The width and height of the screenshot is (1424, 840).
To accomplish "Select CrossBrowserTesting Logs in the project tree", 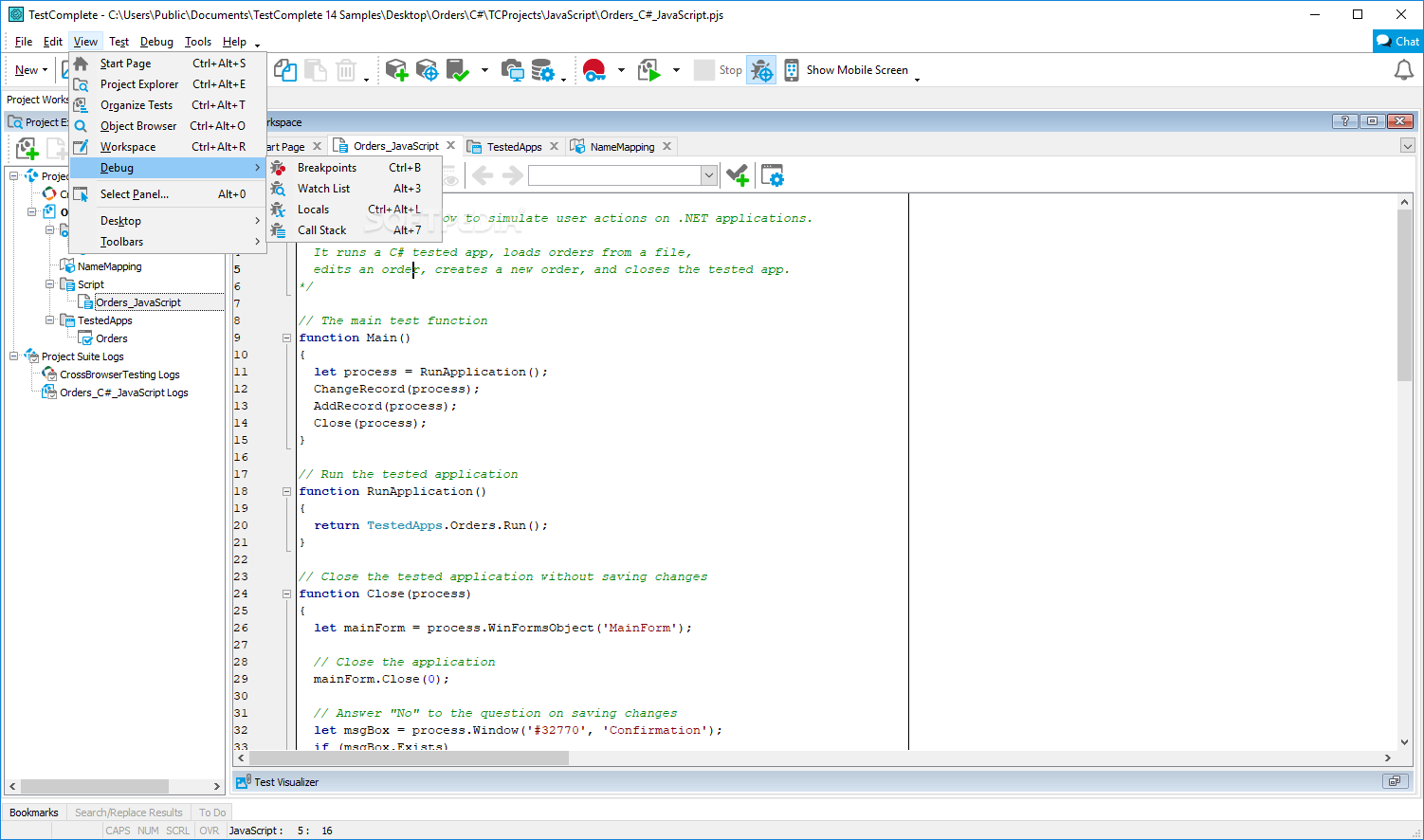I will pos(119,374).
